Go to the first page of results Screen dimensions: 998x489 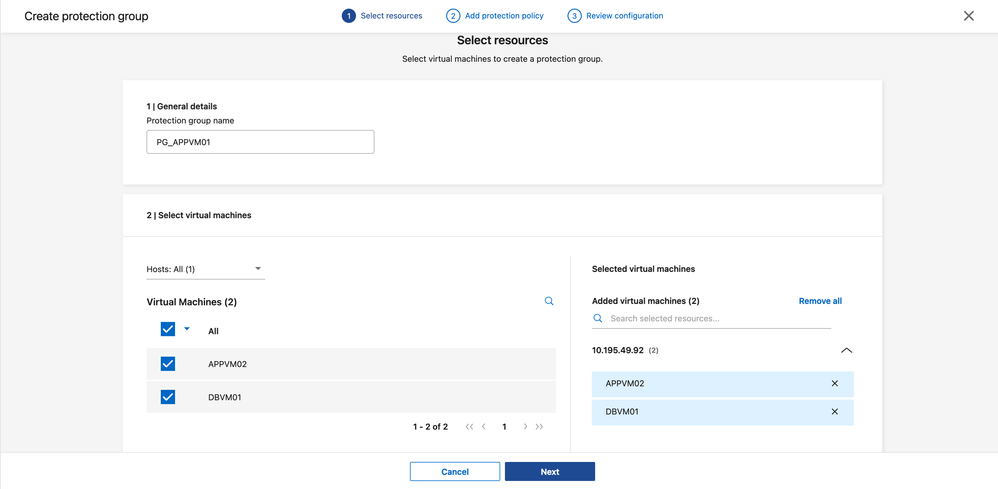(x=469, y=427)
